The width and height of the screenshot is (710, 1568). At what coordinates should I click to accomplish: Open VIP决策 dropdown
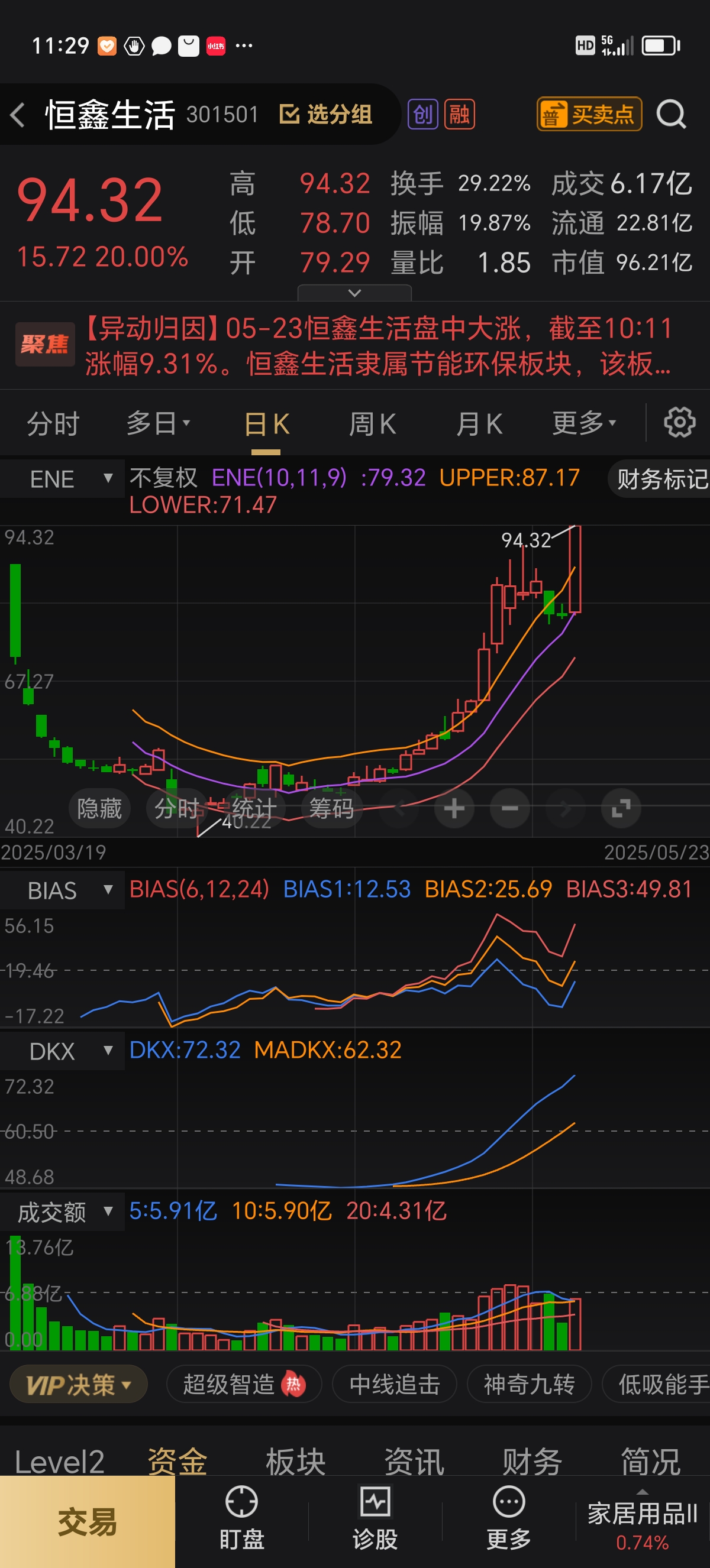[79, 1385]
